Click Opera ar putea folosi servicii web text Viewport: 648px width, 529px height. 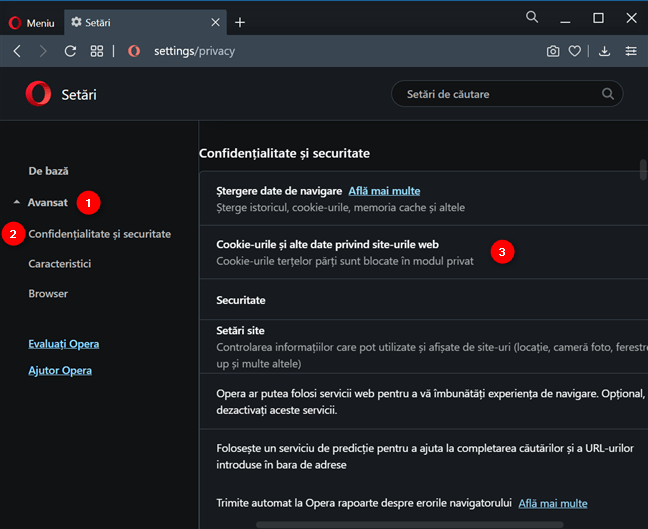430,402
